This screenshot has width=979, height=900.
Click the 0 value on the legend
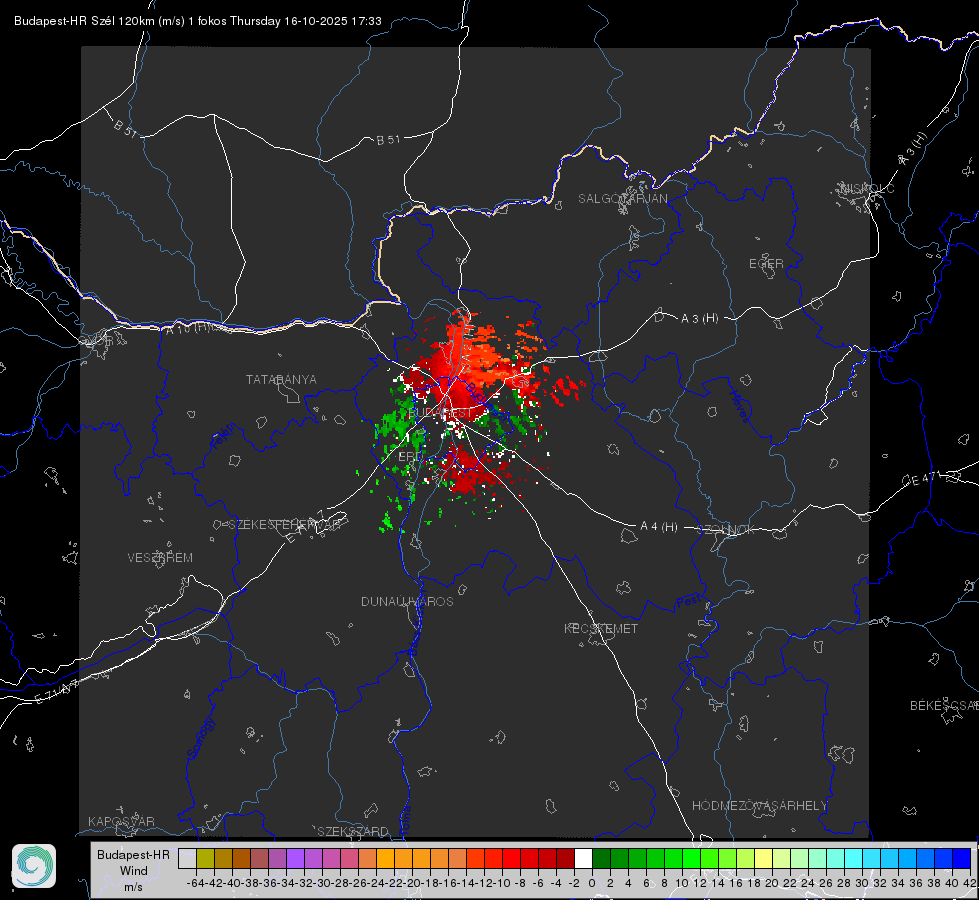coord(592,883)
